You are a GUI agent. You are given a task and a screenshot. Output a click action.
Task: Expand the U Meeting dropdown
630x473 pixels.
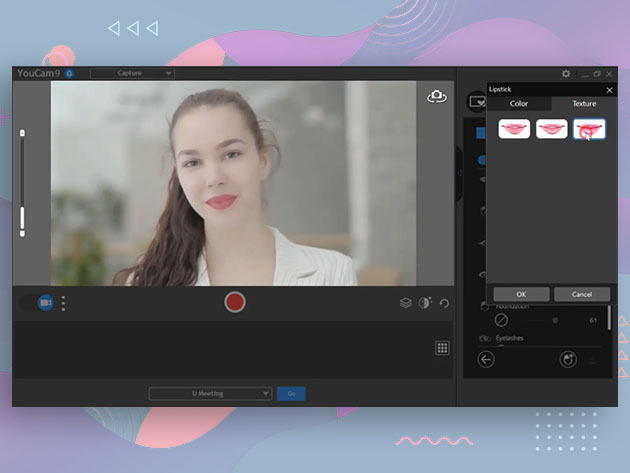[x=210, y=394]
